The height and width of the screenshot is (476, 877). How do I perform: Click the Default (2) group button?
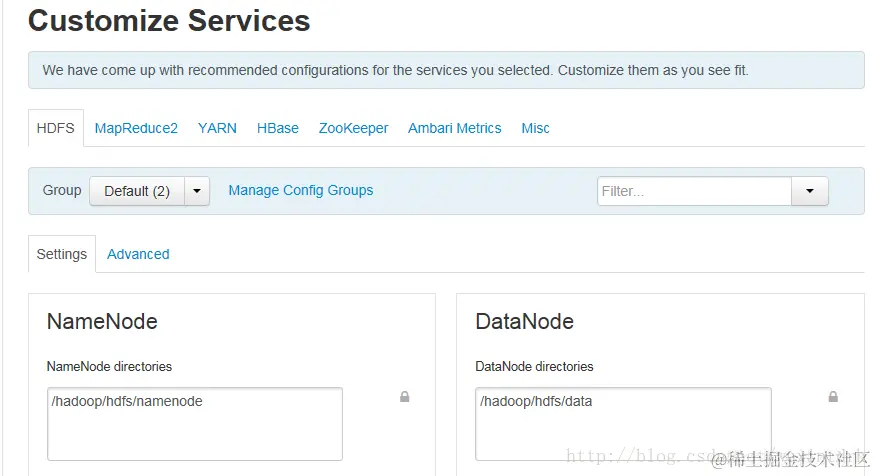click(x=137, y=191)
